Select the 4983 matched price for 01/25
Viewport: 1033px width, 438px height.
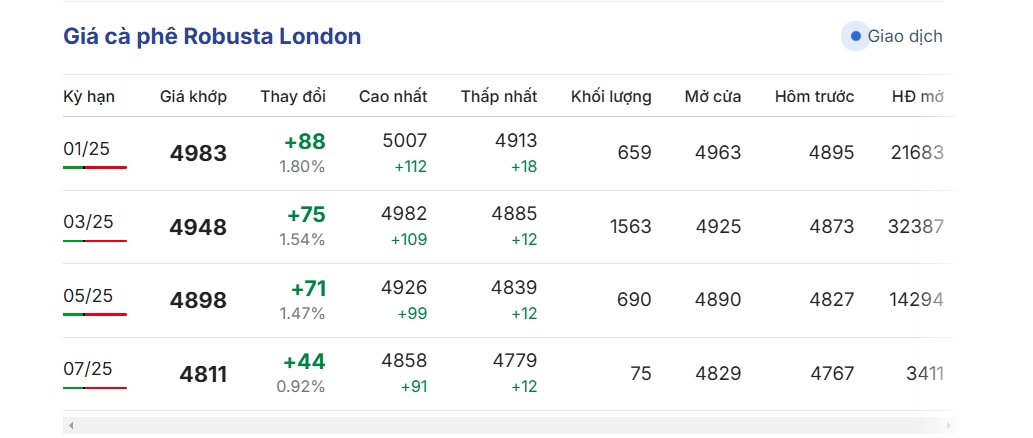pyautogui.click(x=198, y=153)
